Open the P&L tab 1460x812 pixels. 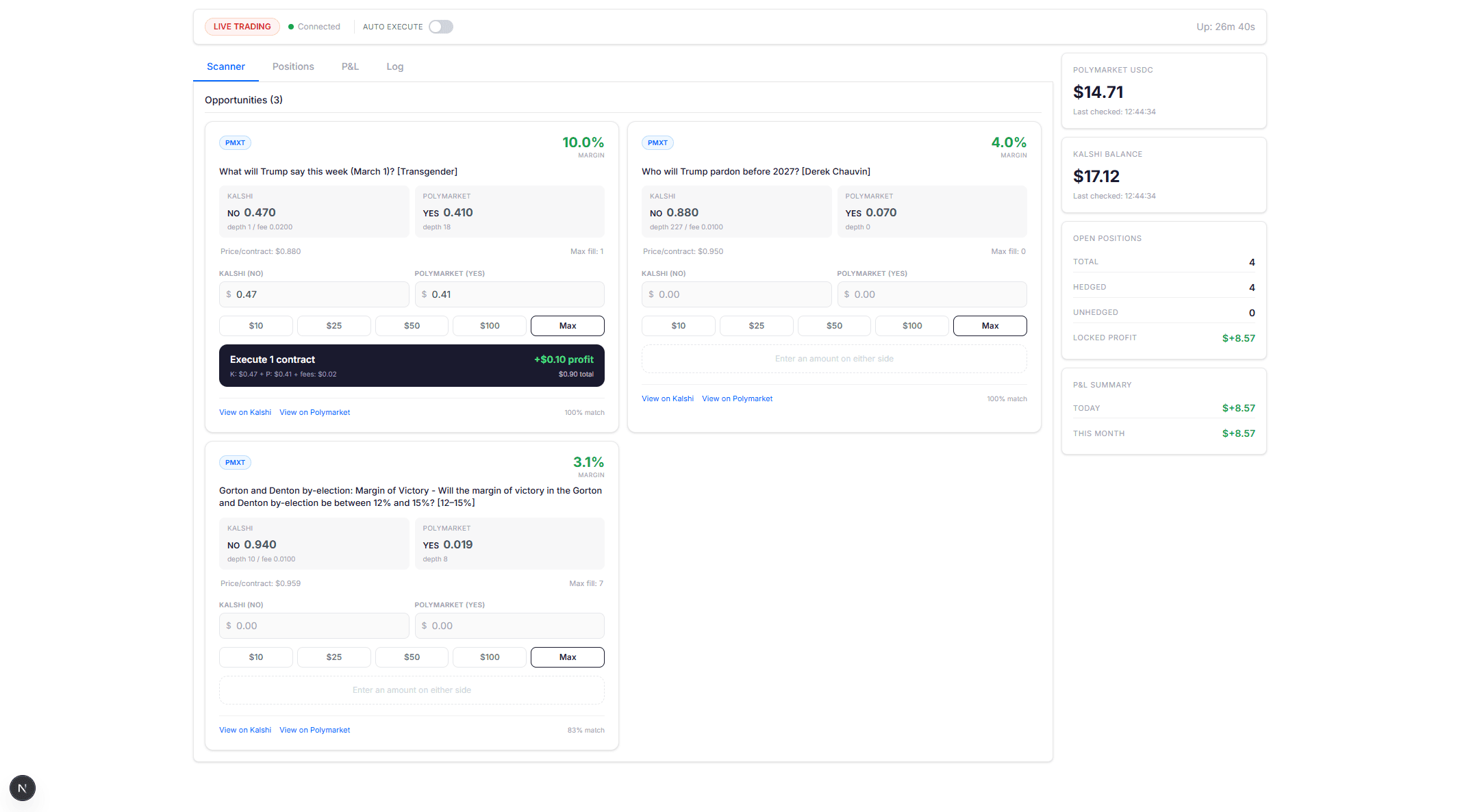(x=350, y=66)
